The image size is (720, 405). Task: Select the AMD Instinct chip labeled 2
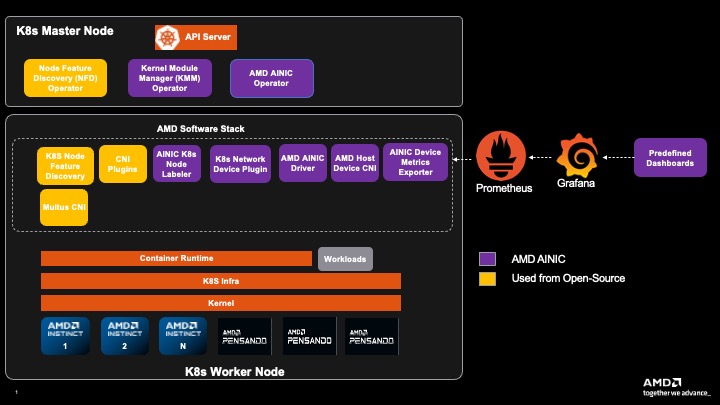pyautogui.click(x=125, y=336)
